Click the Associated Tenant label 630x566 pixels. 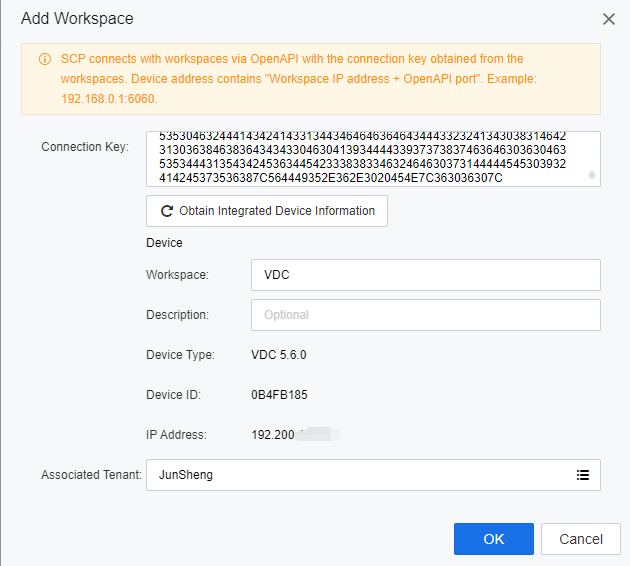[91, 475]
